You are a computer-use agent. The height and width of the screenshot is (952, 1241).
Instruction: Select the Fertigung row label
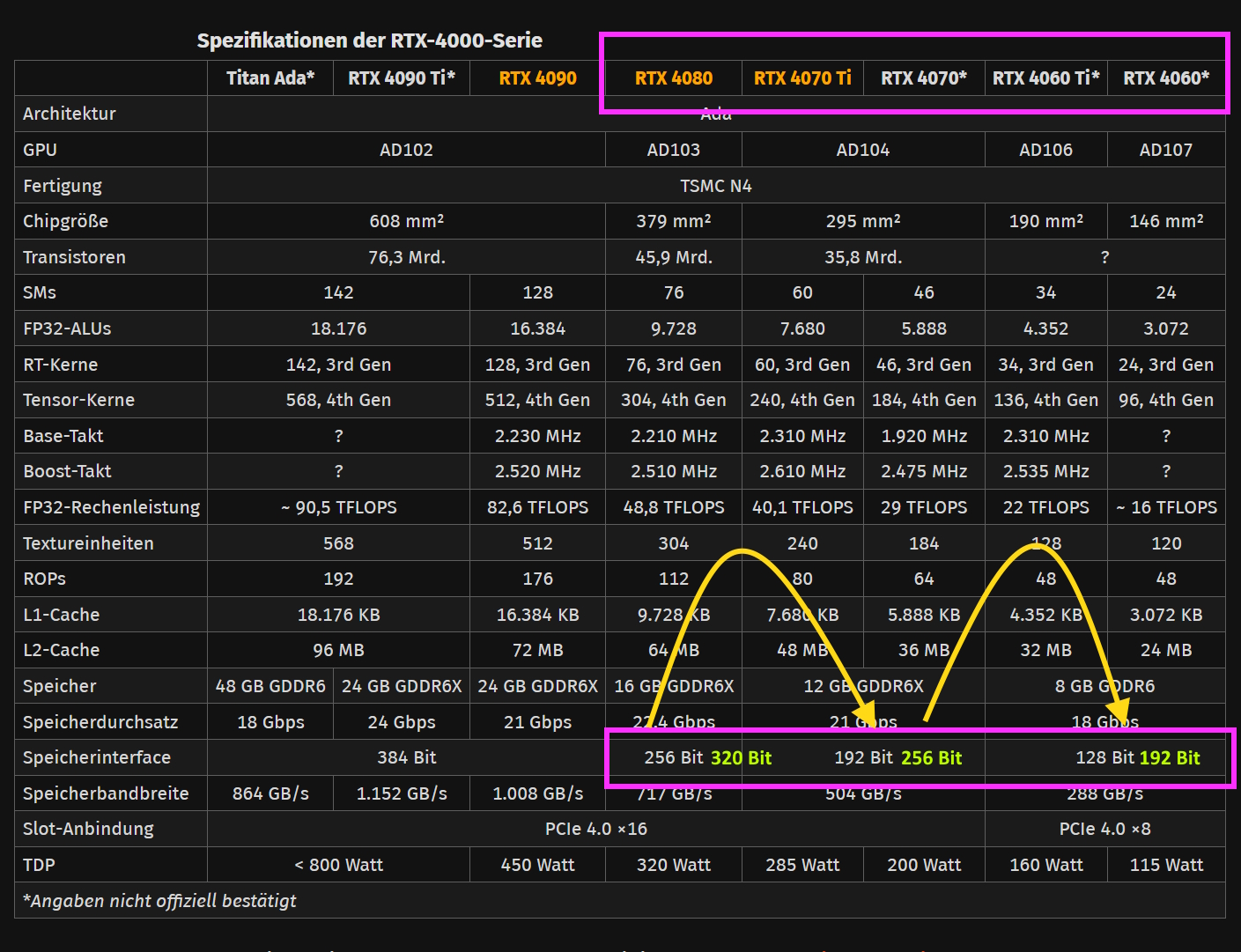click(x=63, y=186)
